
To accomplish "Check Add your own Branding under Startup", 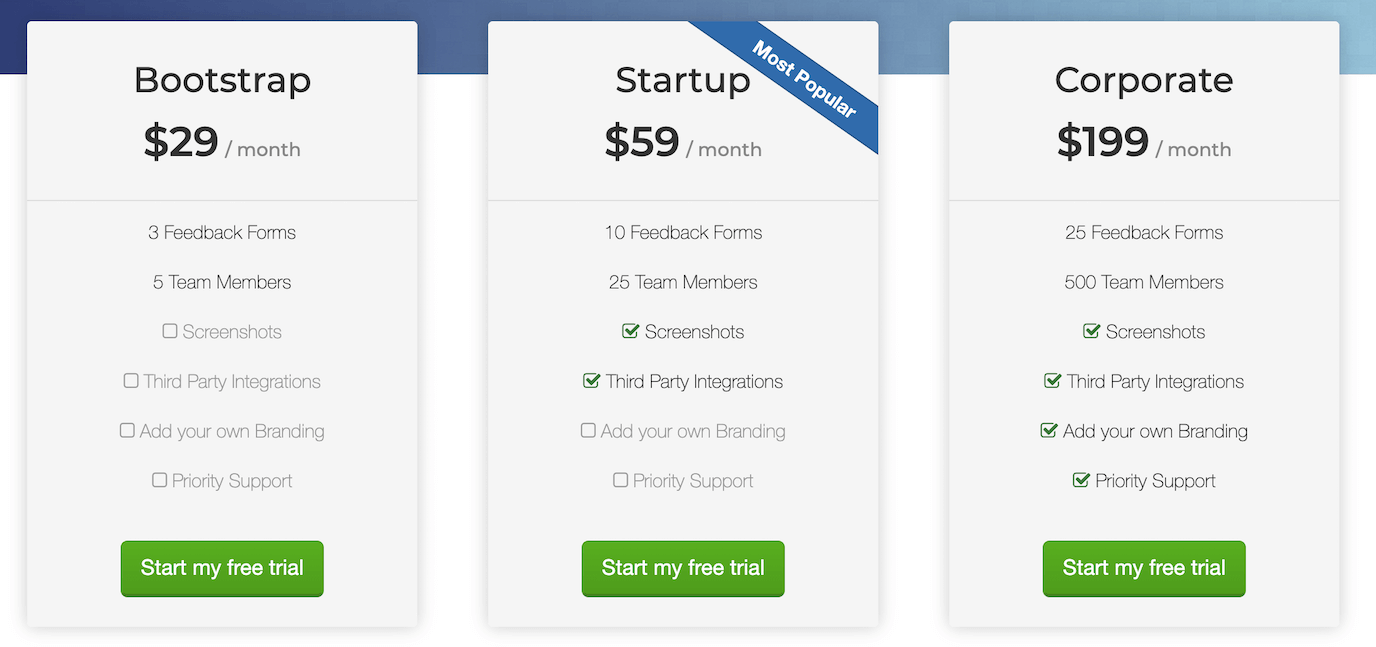I will (x=588, y=430).
